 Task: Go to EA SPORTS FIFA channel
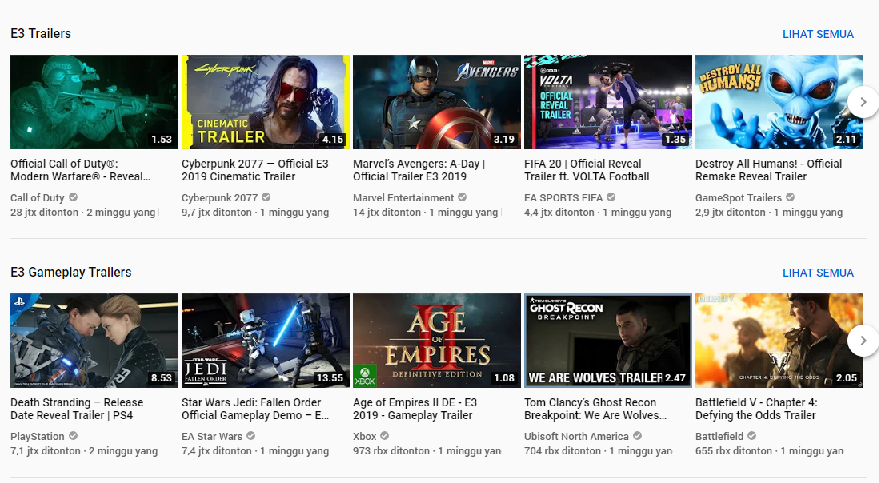pos(563,198)
